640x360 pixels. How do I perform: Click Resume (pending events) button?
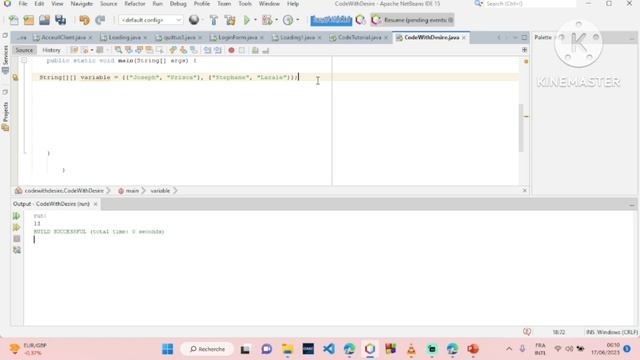coord(413,20)
